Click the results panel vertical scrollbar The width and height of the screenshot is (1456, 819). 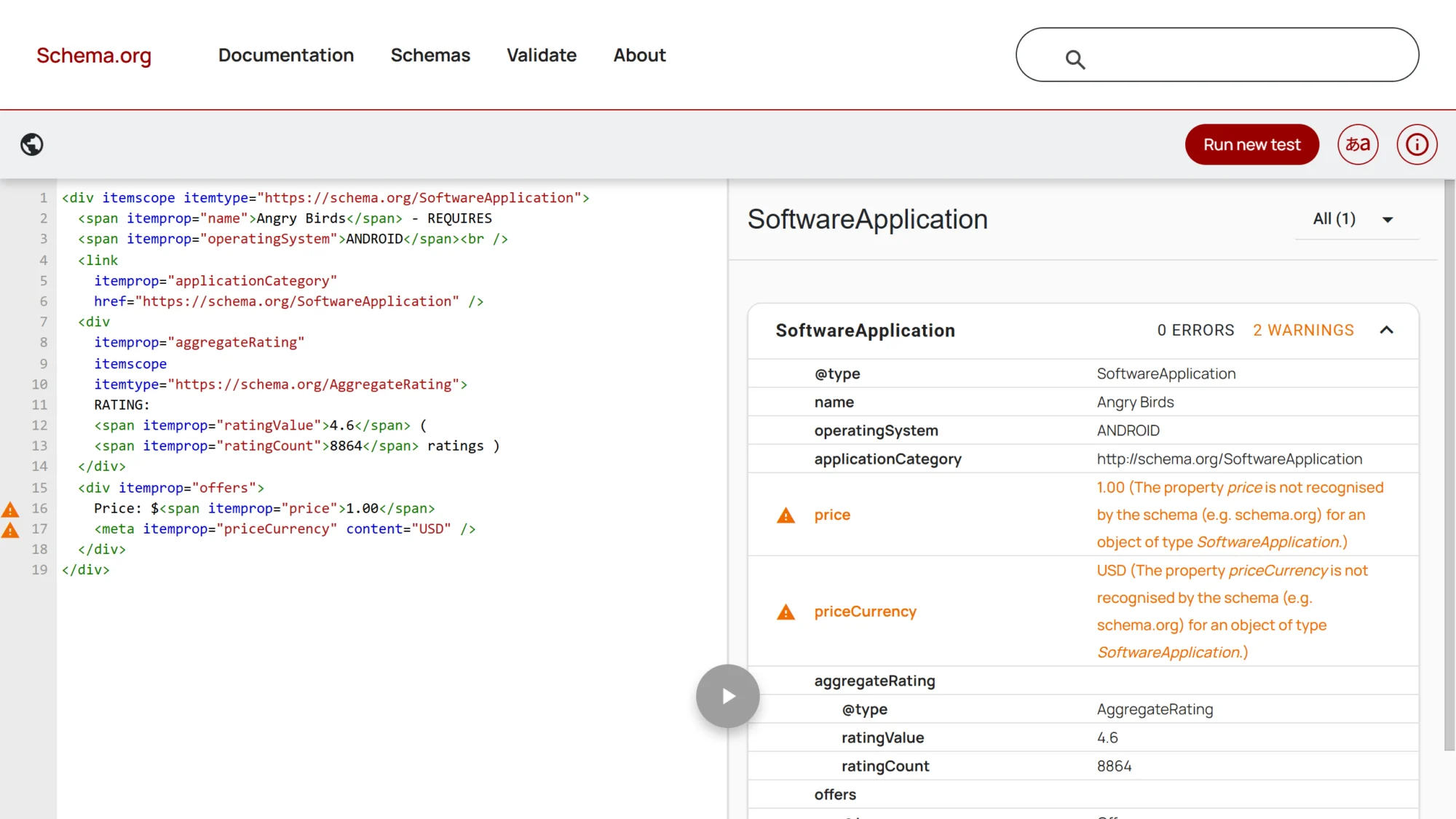(x=1449, y=466)
